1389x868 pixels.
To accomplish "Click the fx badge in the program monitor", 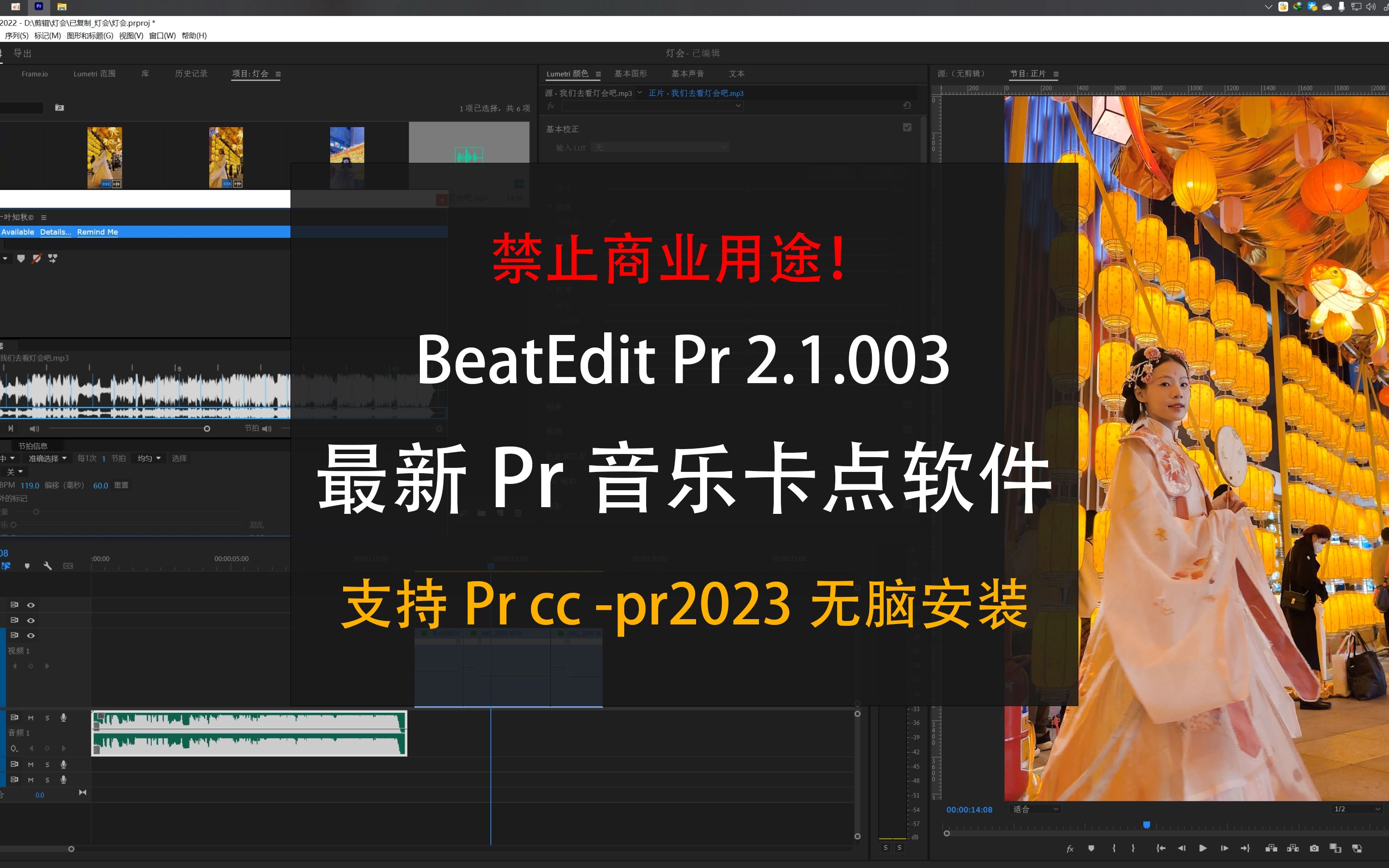I will pos(1070,848).
